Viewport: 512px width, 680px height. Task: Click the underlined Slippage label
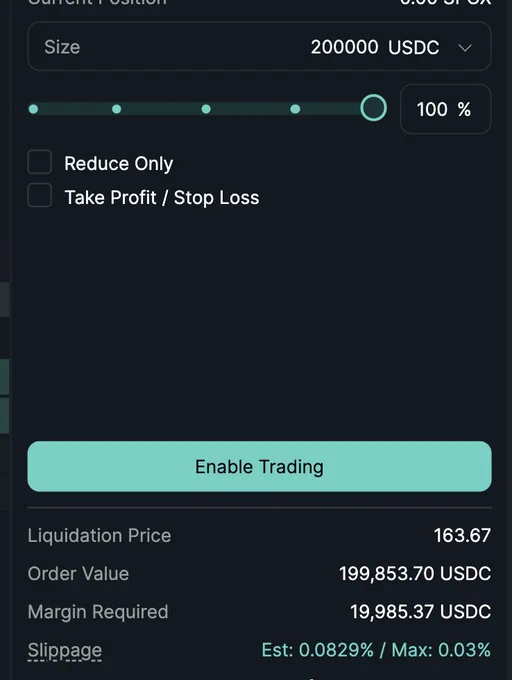pyautogui.click(x=65, y=651)
